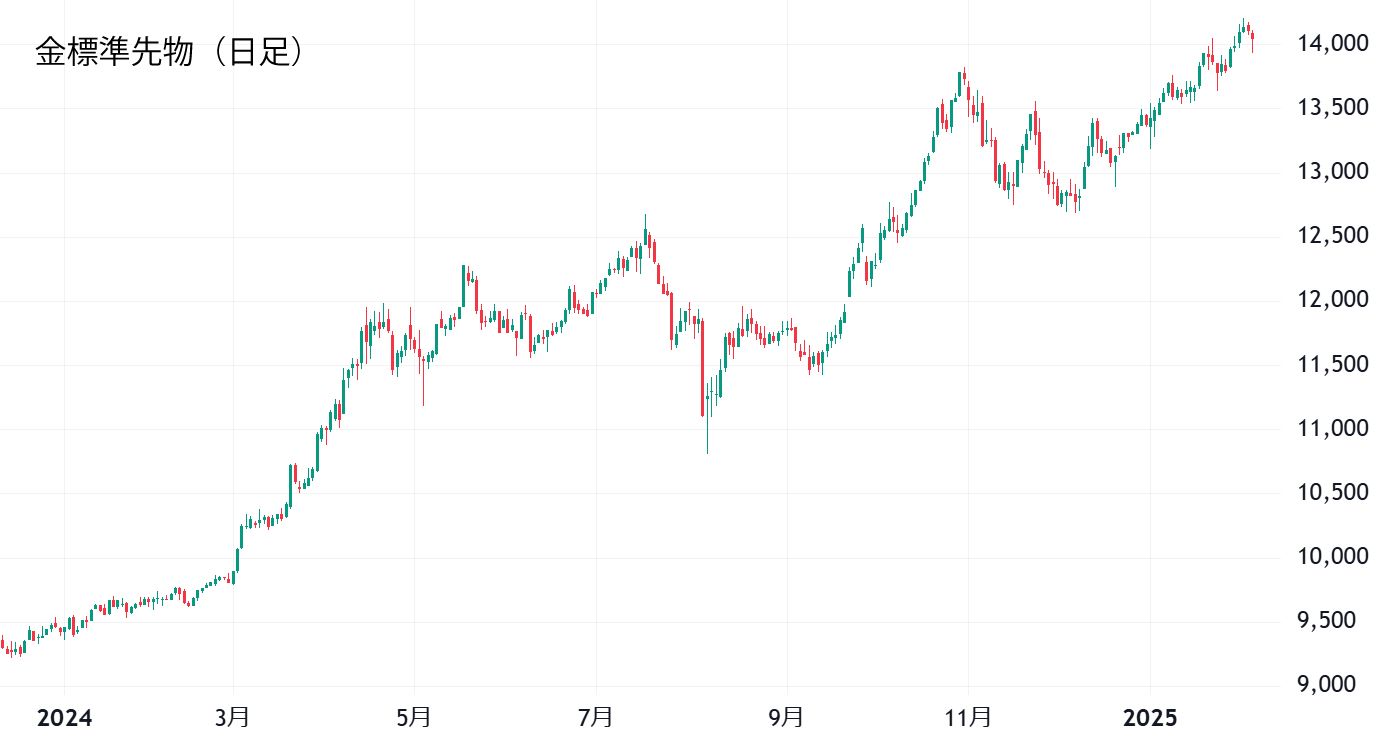The height and width of the screenshot is (739, 1379).
Task: Select the 9月 date label
Action: pyautogui.click(x=787, y=718)
